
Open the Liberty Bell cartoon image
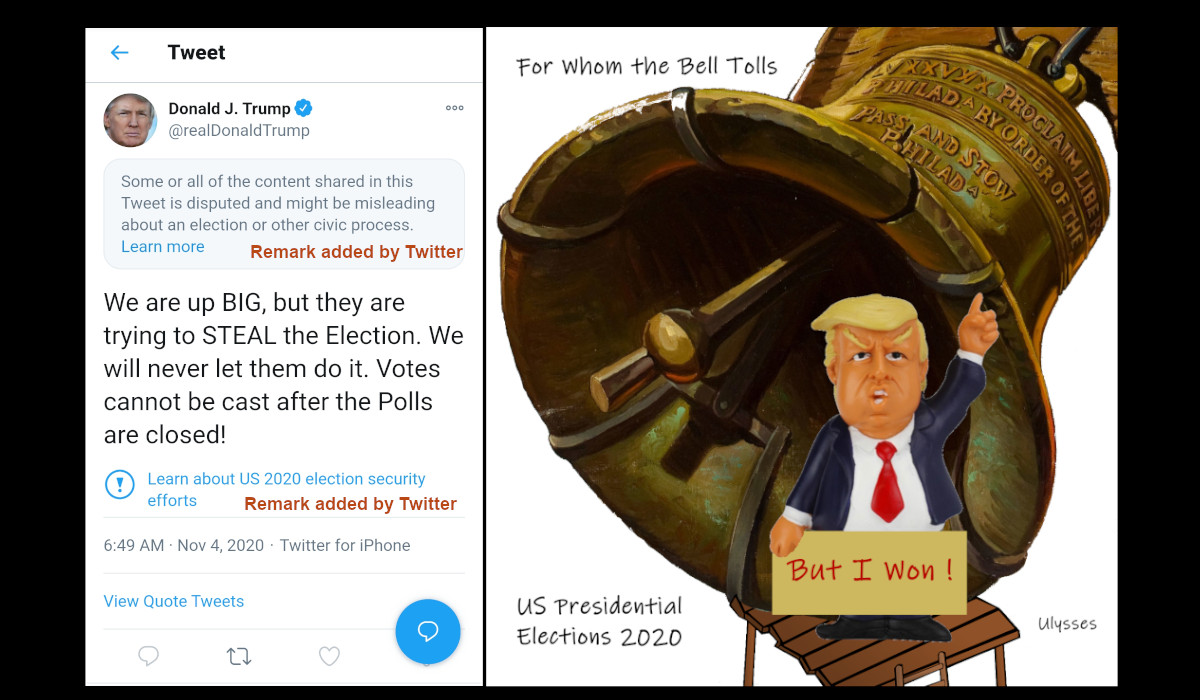801,356
